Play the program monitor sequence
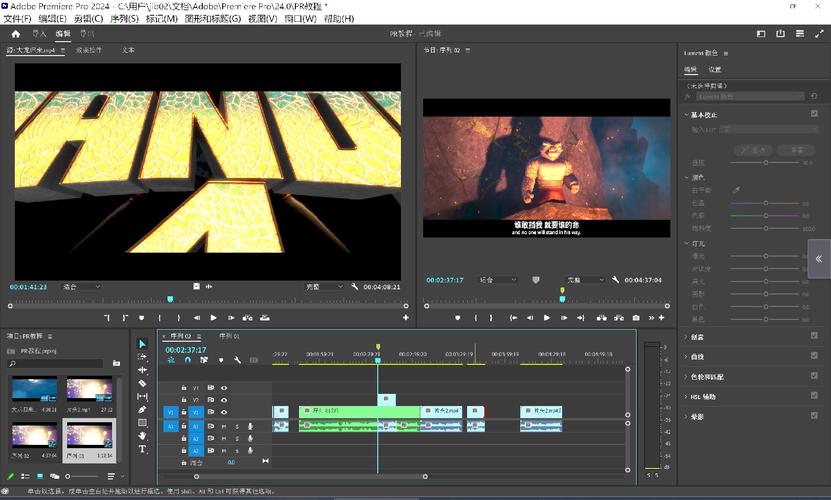 coord(546,318)
